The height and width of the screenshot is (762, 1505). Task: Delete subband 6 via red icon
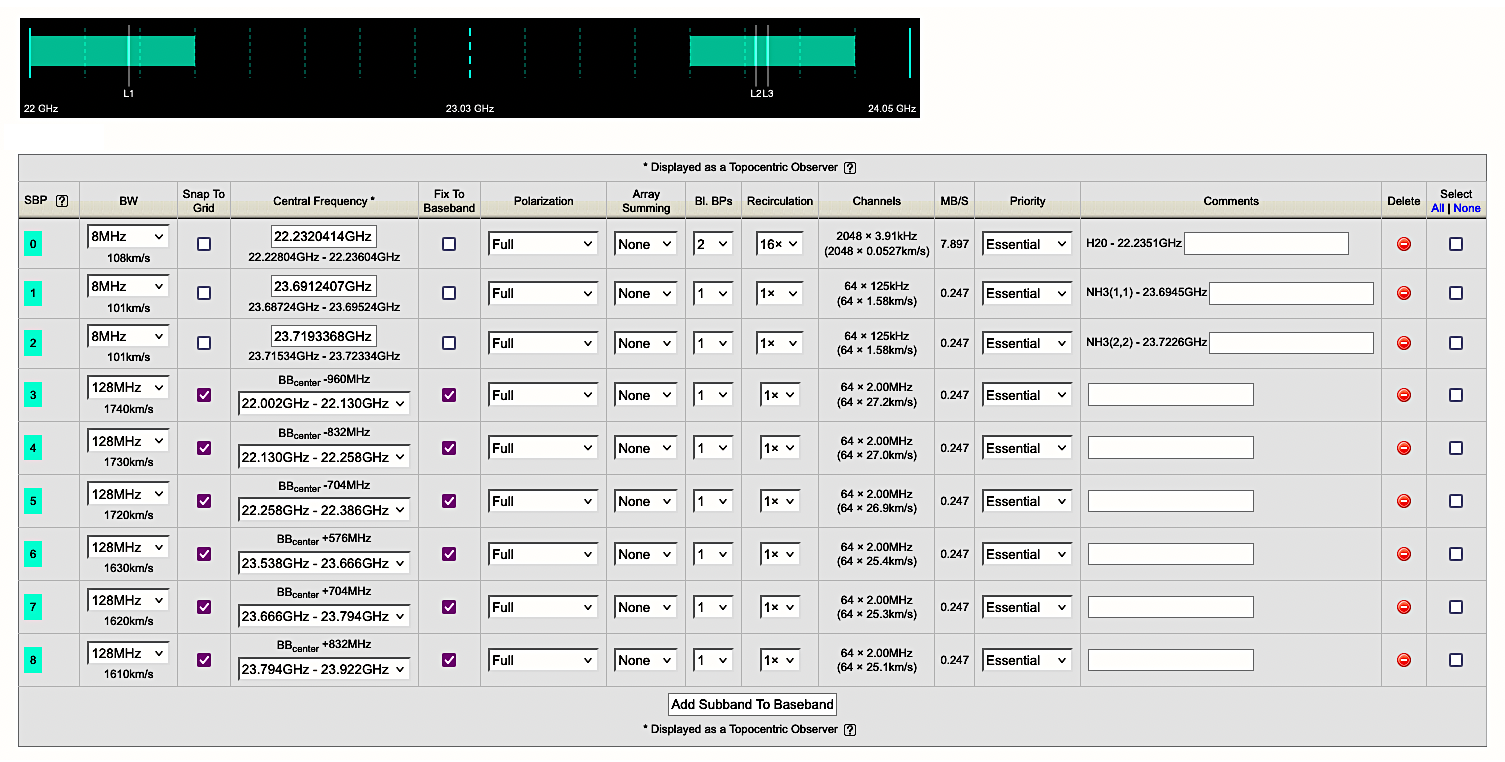click(x=1403, y=554)
